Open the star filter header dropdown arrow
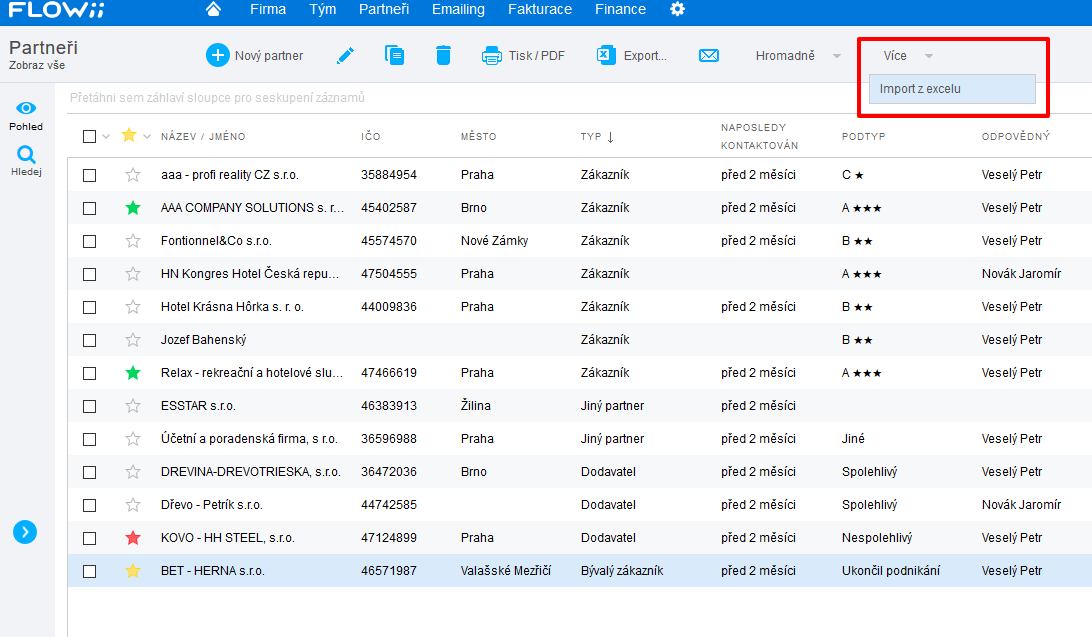This screenshot has height=637, width=1092. click(x=147, y=136)
